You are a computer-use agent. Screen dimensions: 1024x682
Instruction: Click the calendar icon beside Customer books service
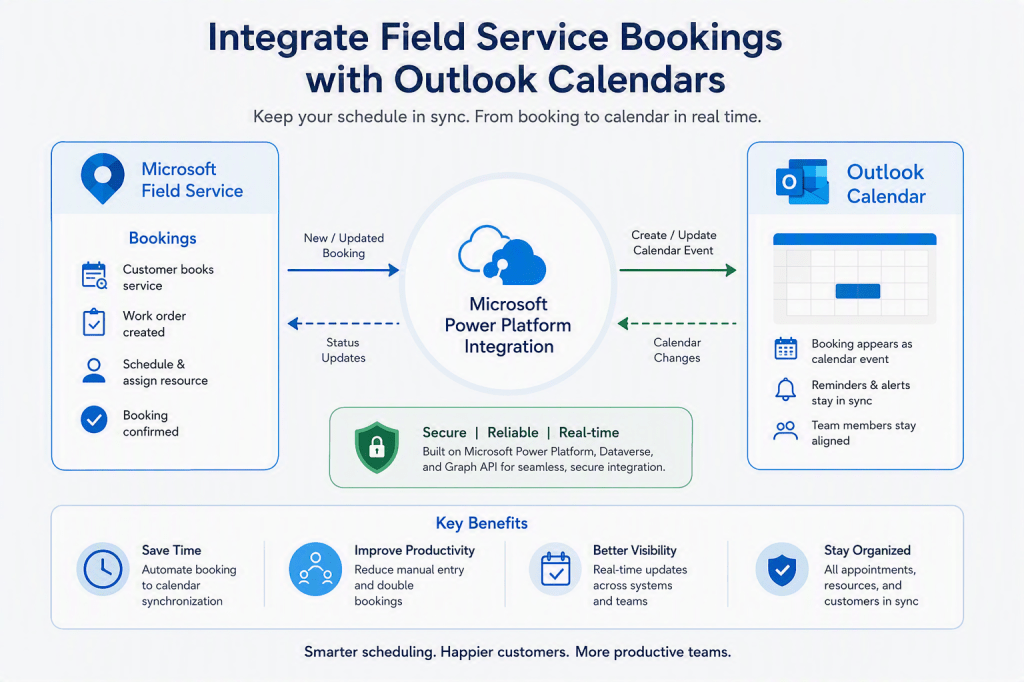point(94,276)
